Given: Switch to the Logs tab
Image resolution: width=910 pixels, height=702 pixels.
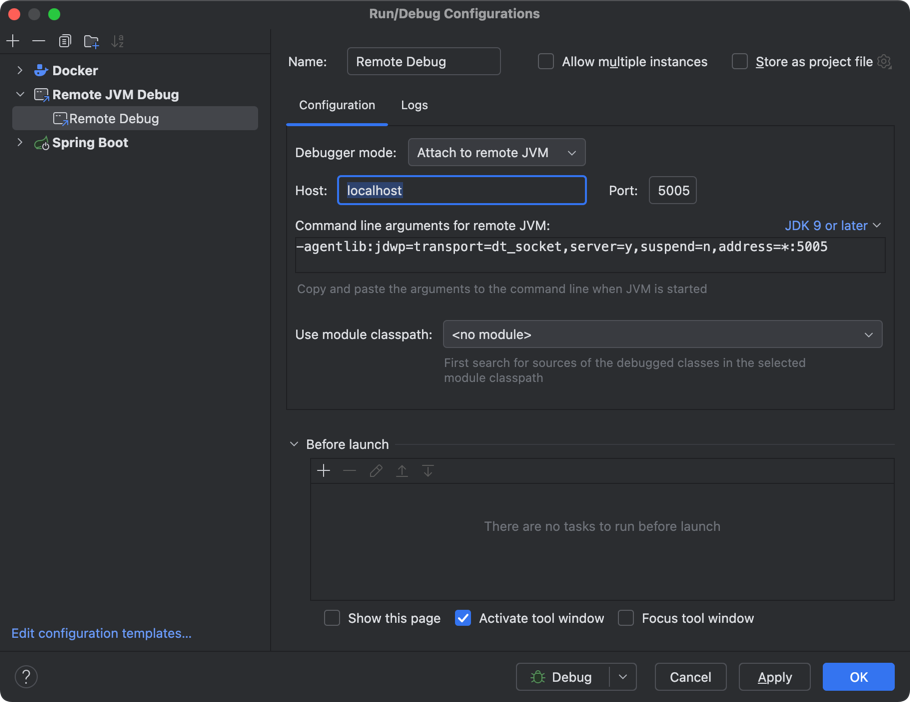Looking at the screenshot, I should [414, 105].
